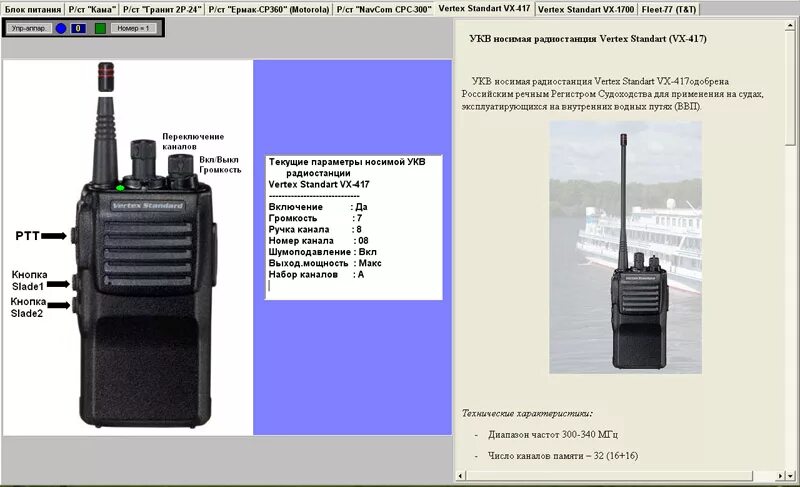Screen dimensions: 800x487
Task: Click the Переключение каналов label
Action: pos(193,142)
